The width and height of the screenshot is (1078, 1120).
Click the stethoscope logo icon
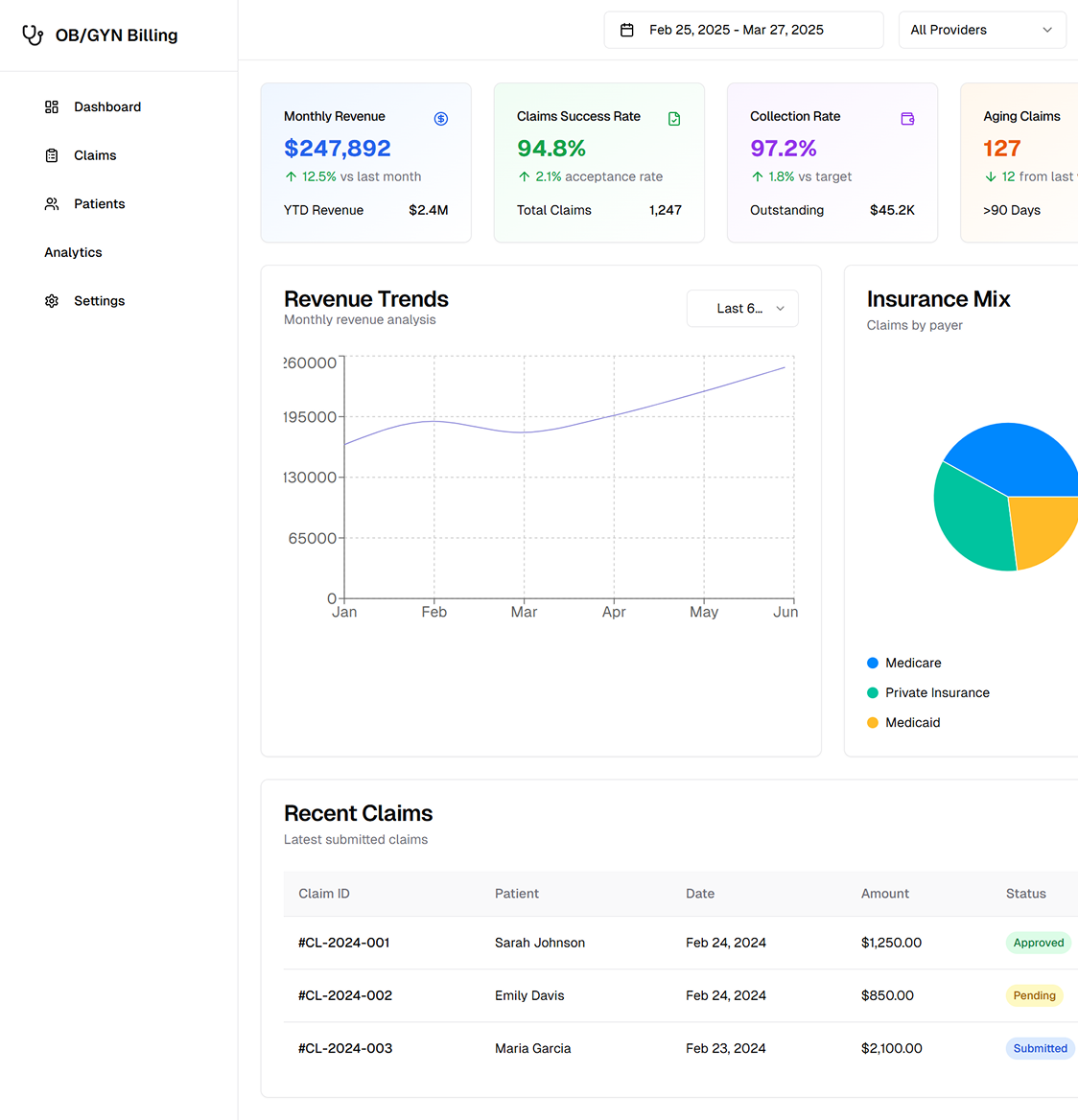33,35
